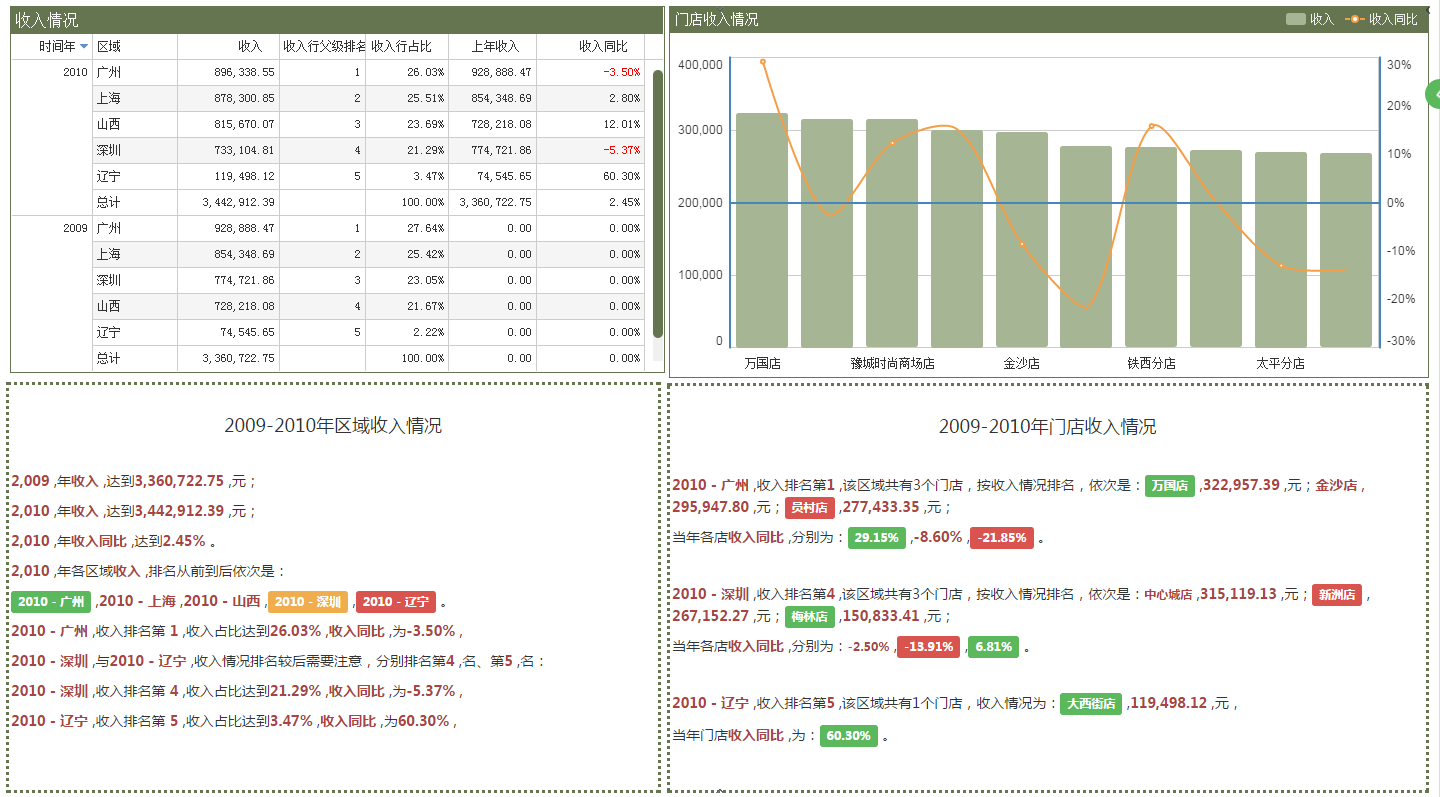The width and height of the screenshot is (1440, 797).
Task: Select the 收入行父级排名 column header
Action: click(323, 47)
